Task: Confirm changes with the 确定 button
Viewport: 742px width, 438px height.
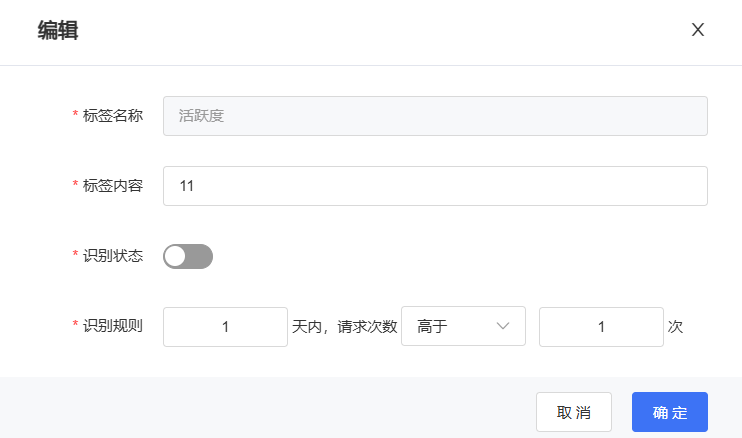Action: pyautogui.click(x=670, y=412)
